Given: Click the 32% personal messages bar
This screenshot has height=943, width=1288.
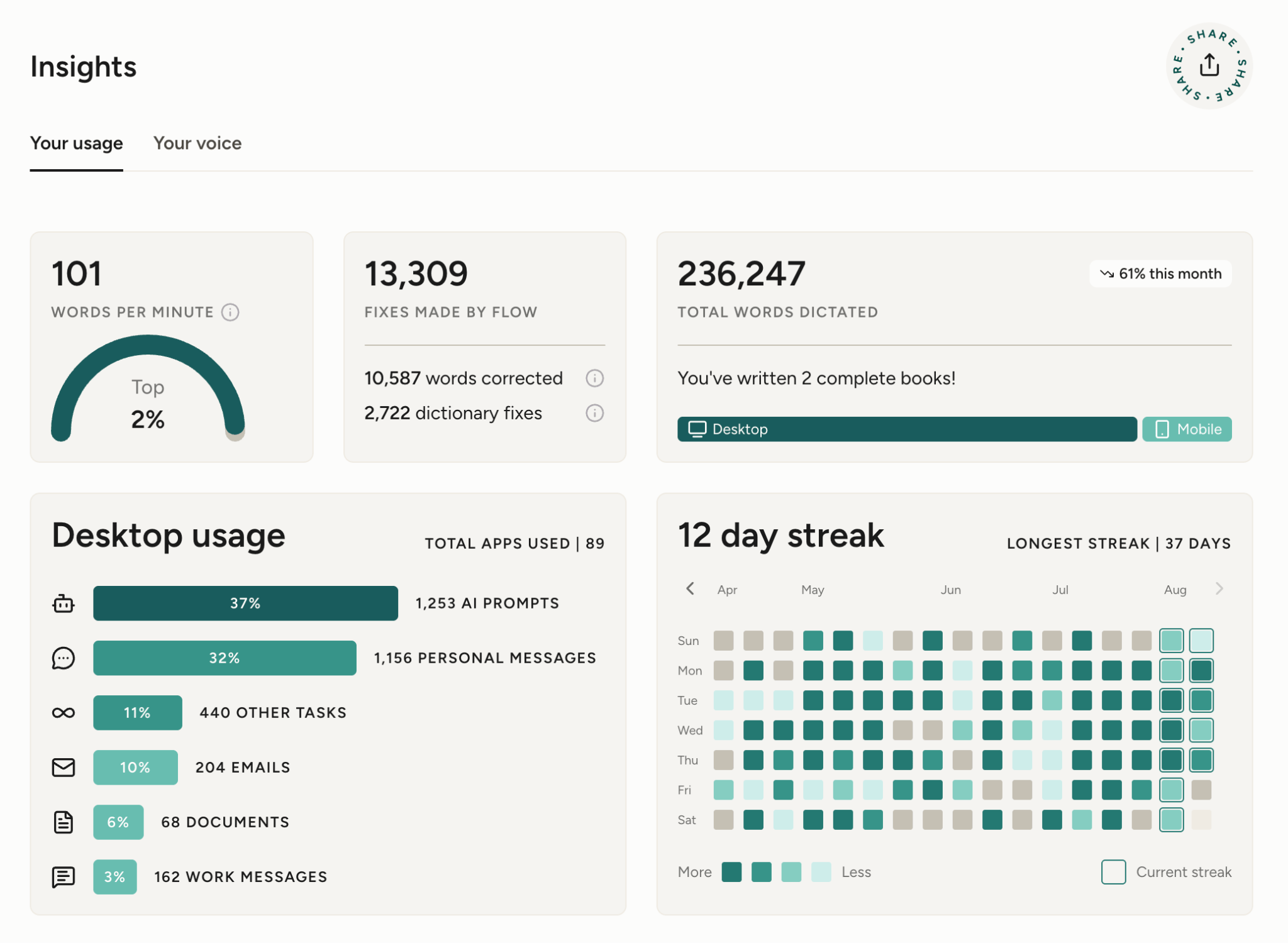Looking at the screenshot, I should pos(225,658).
